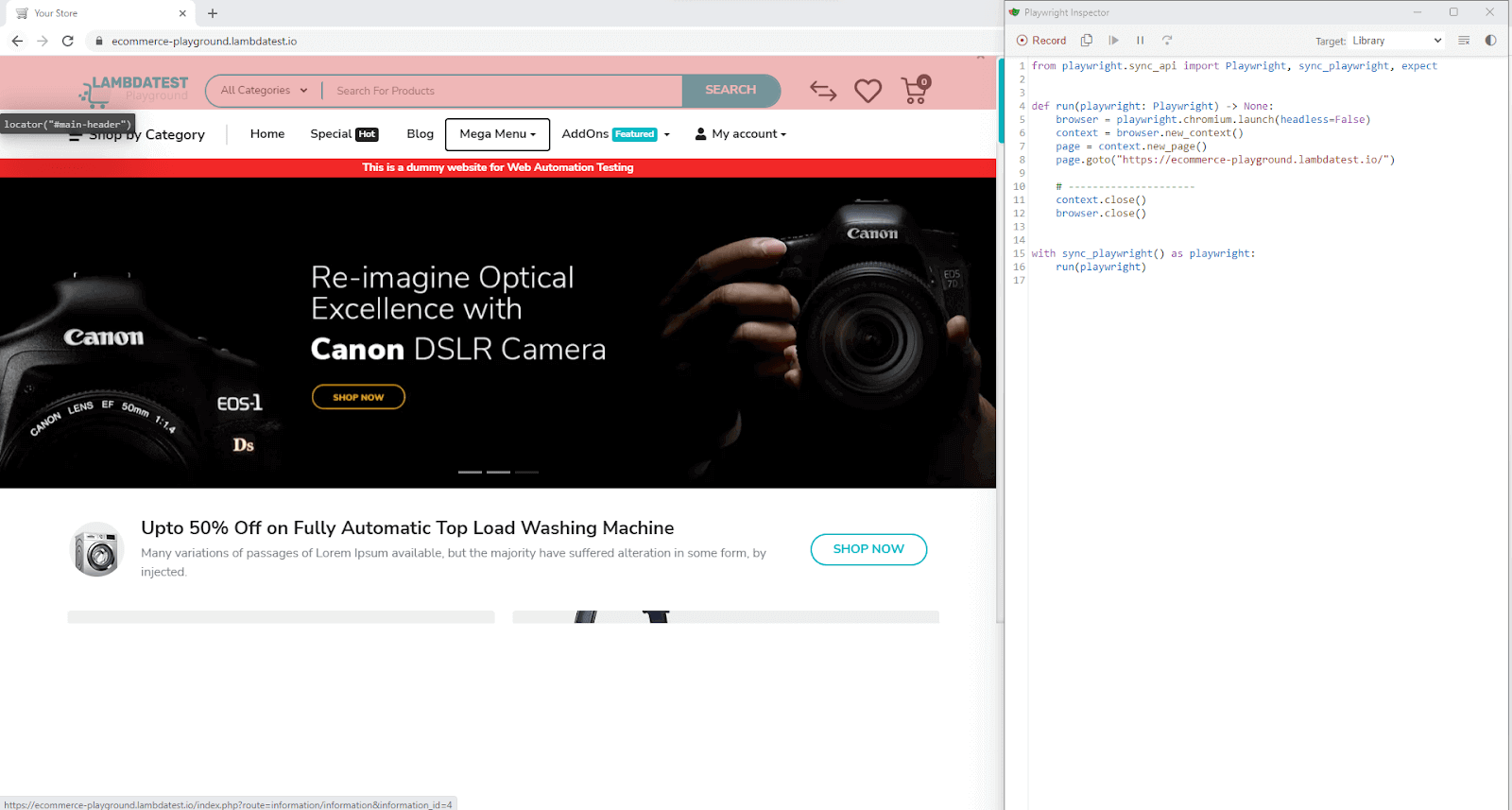Open Shop by Category menu
Image resolution: width=1512 pixels, height=810 pixels.
[137, 134]
